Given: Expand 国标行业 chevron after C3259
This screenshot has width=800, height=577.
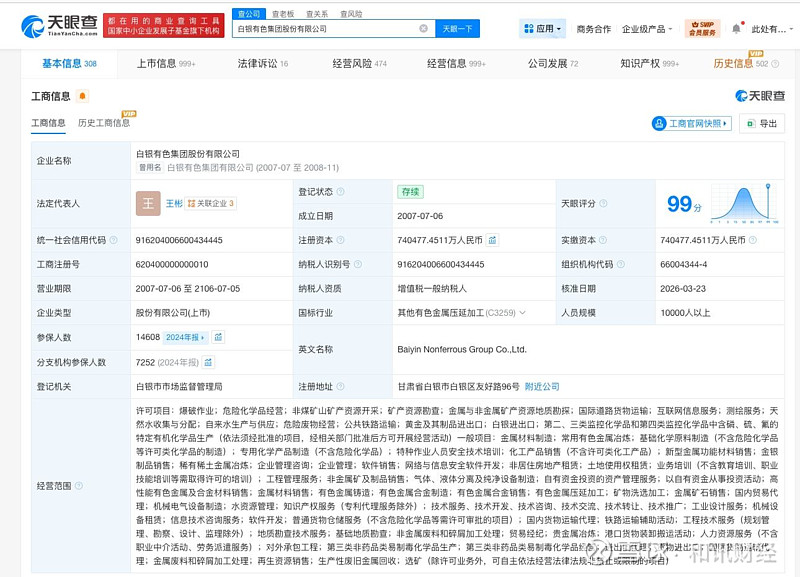Looking at the screenshot, I should [x=523, y=313].
